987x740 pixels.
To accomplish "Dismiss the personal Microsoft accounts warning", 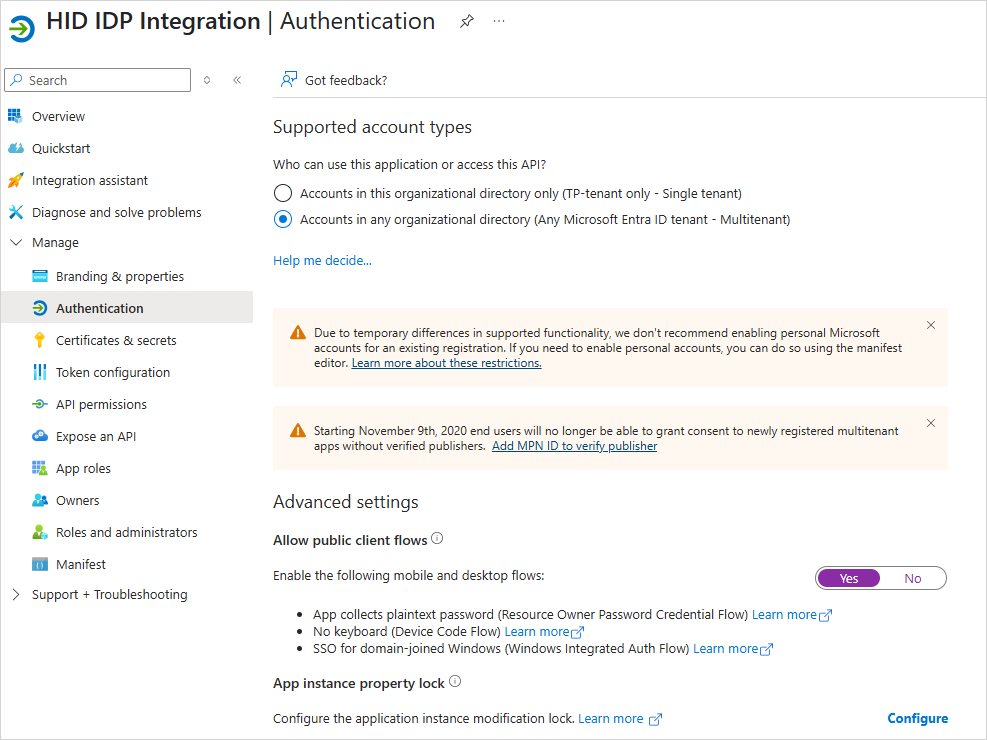I will point(931,325).
